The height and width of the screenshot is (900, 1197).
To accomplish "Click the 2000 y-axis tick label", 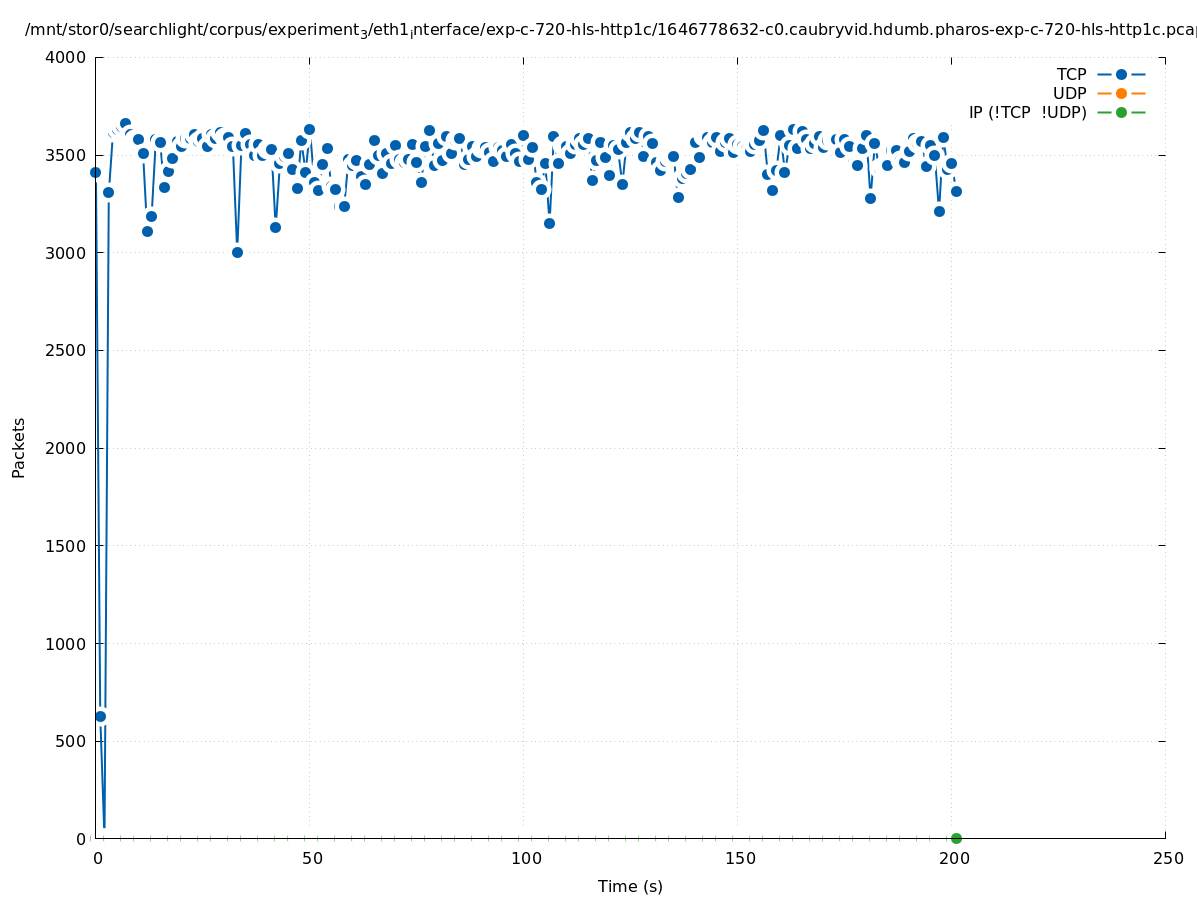I will pos(66,448).
